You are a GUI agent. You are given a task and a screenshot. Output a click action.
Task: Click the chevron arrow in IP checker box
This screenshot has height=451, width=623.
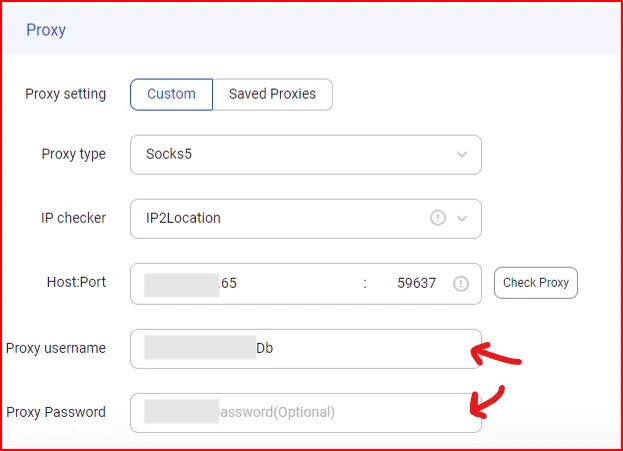coord(462,219)
